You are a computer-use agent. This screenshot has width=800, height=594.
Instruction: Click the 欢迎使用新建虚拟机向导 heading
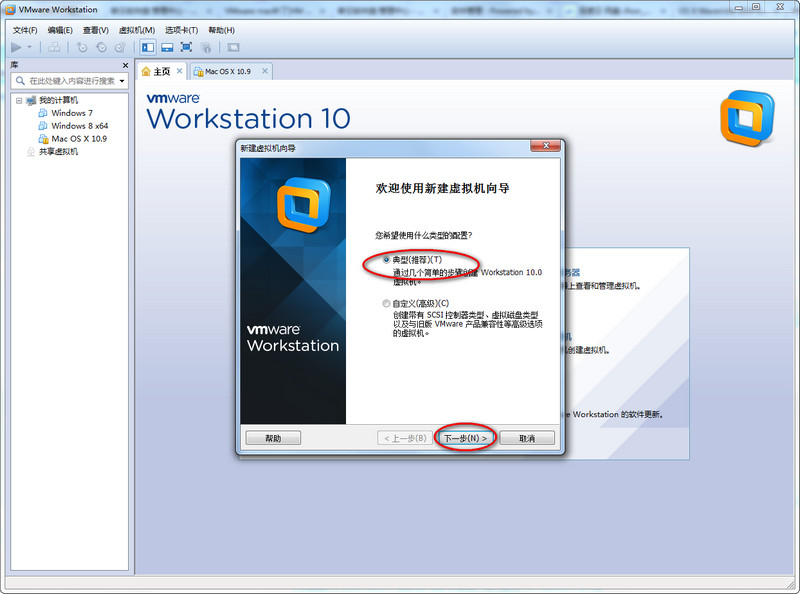442,188
